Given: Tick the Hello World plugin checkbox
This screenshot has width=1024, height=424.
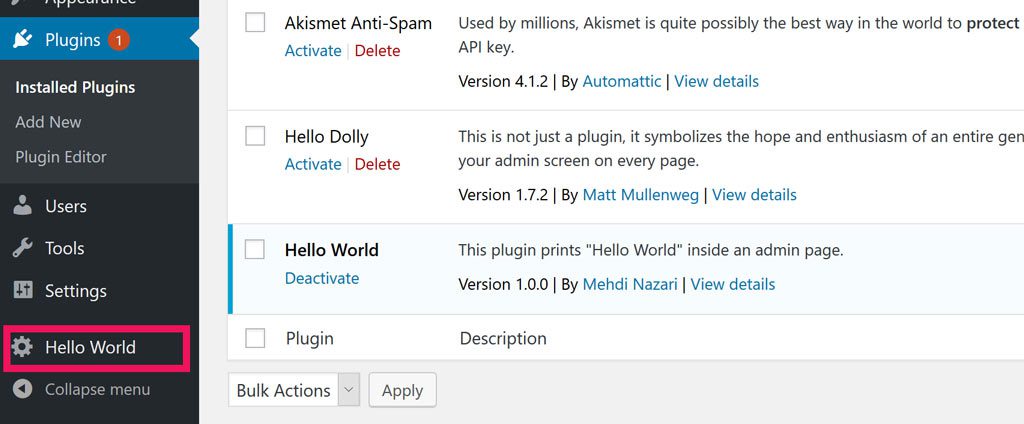Looking at the screenshot, I should [x=255, y=249].
